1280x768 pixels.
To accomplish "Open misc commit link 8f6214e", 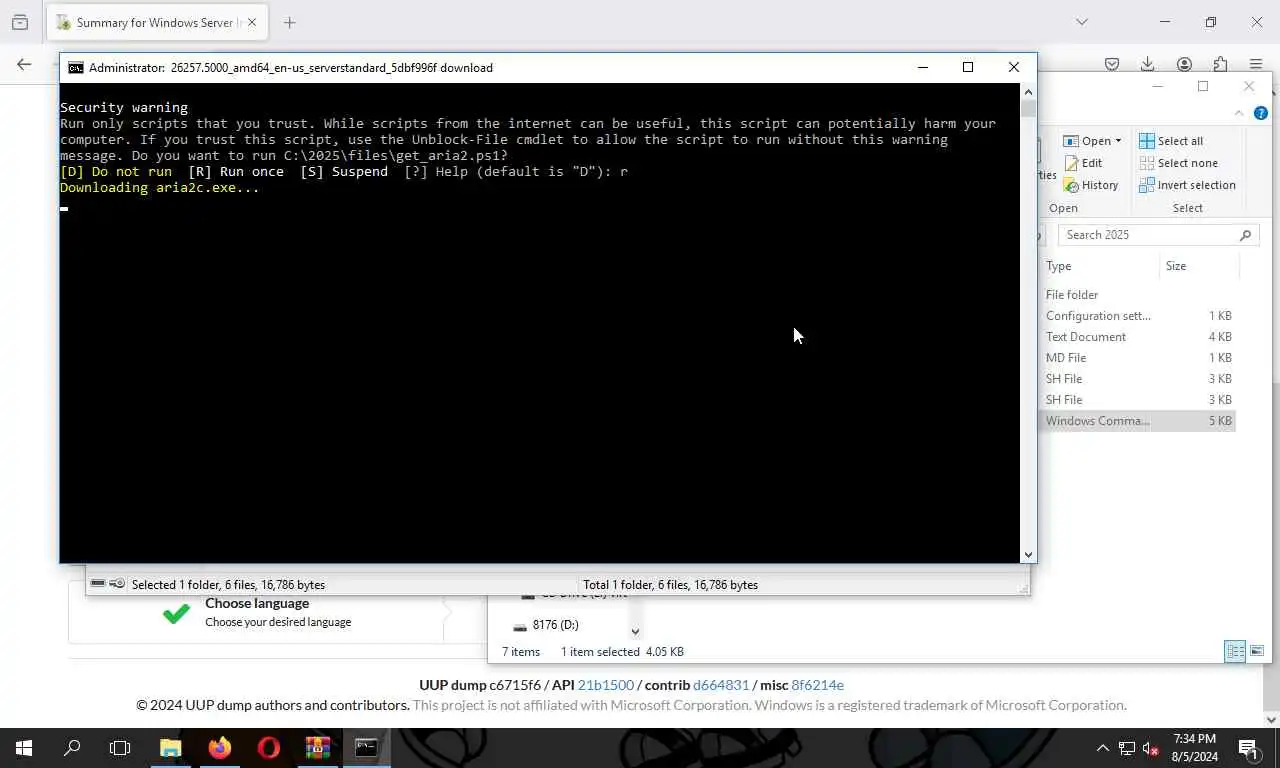I will tap(818, 685).
